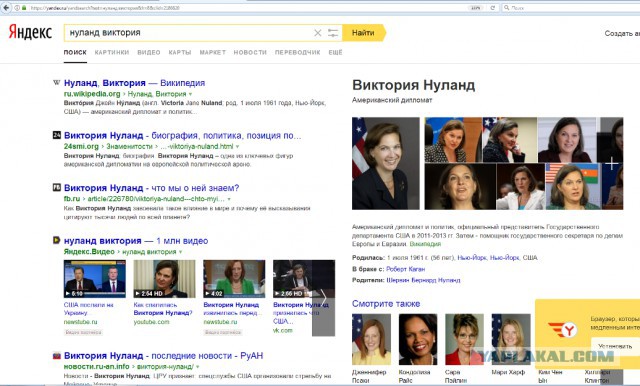Go to the Маркет tab

coord(213,52)
